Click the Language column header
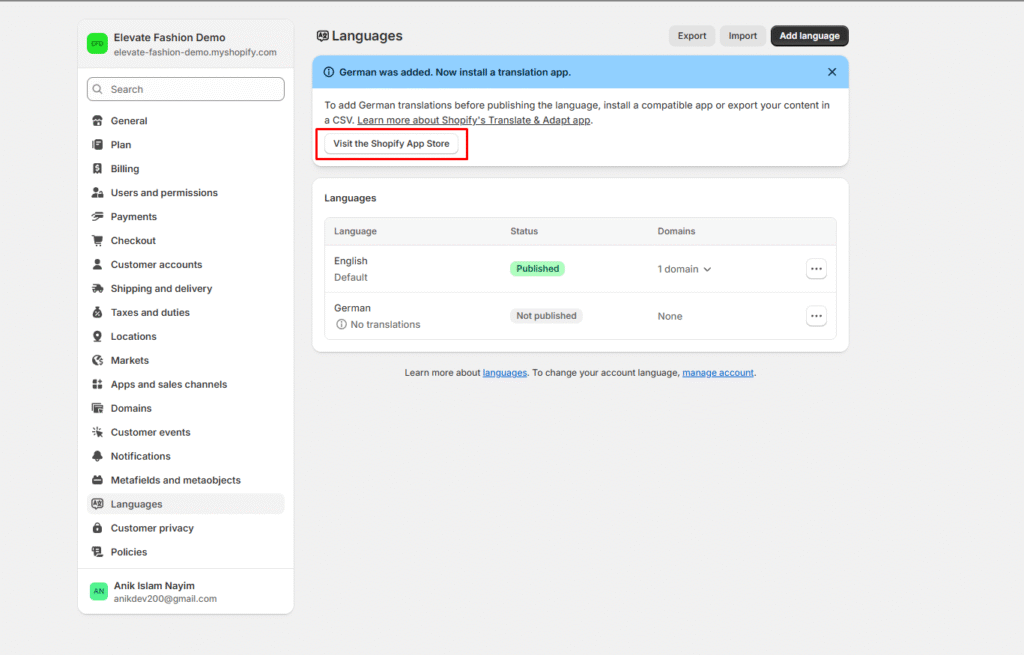The image size is (1024, 655). click(355, 231)
